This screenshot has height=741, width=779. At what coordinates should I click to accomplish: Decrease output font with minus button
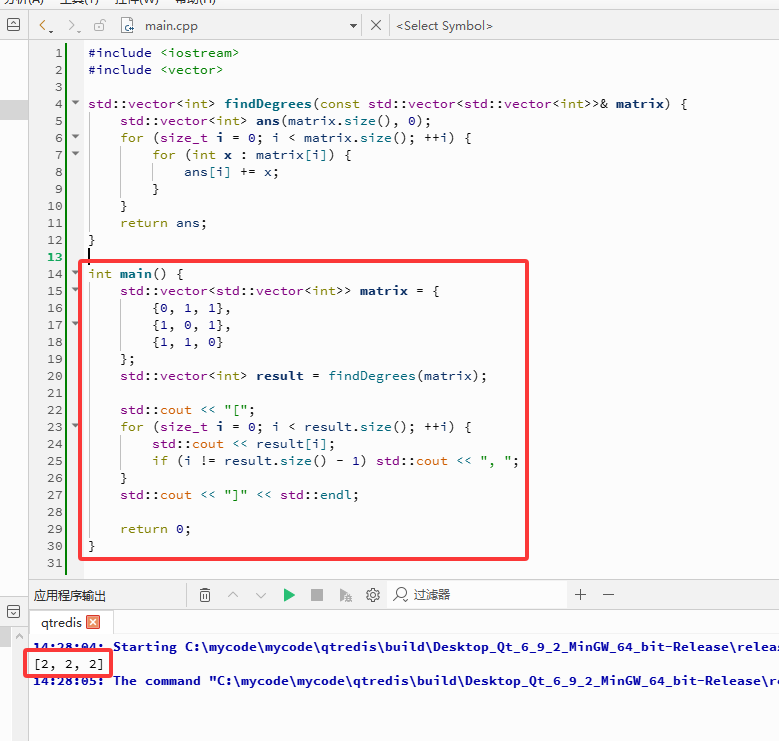click(x=609, y=594)
